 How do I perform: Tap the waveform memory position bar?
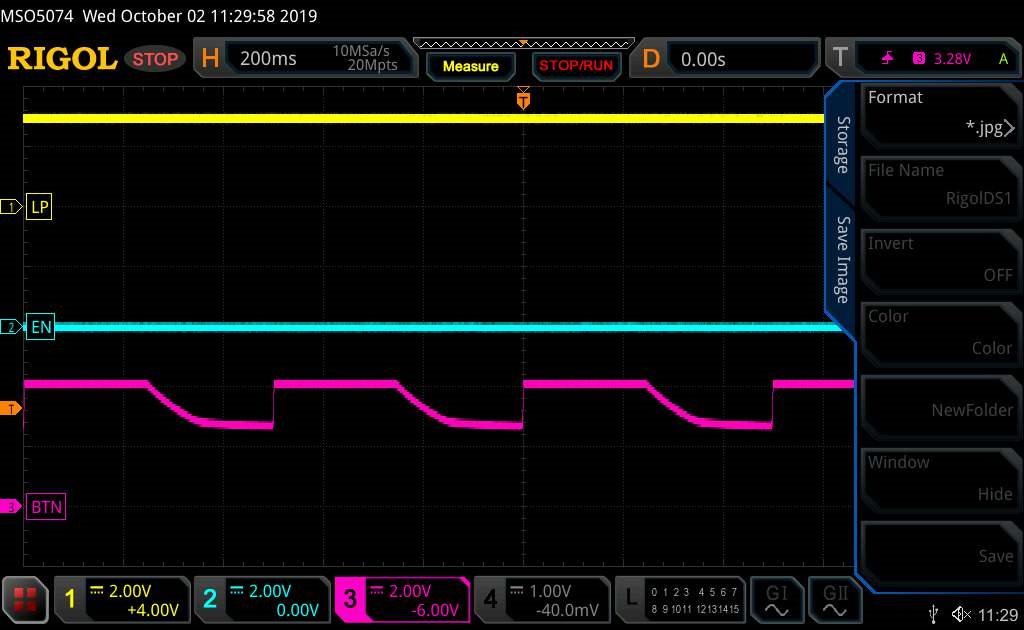pos(524,44)
